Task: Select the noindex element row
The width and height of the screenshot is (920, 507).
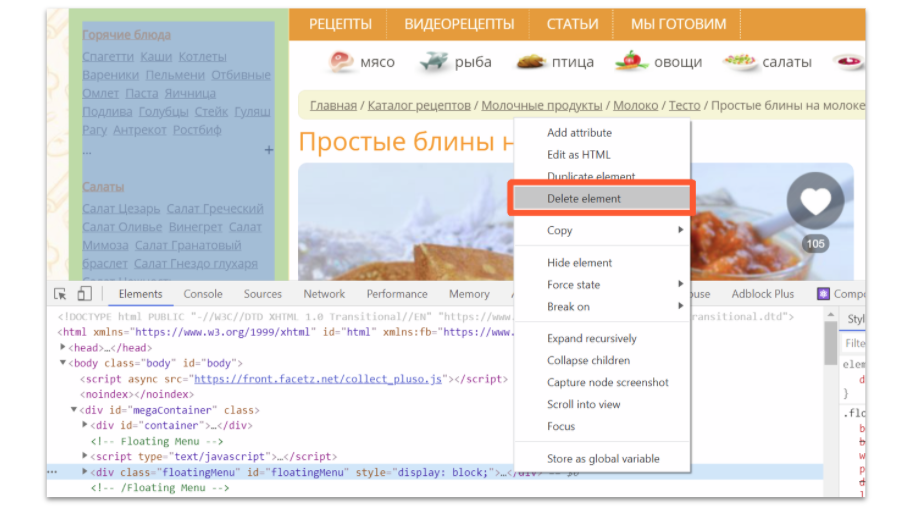Action: (x=137, y=394)
